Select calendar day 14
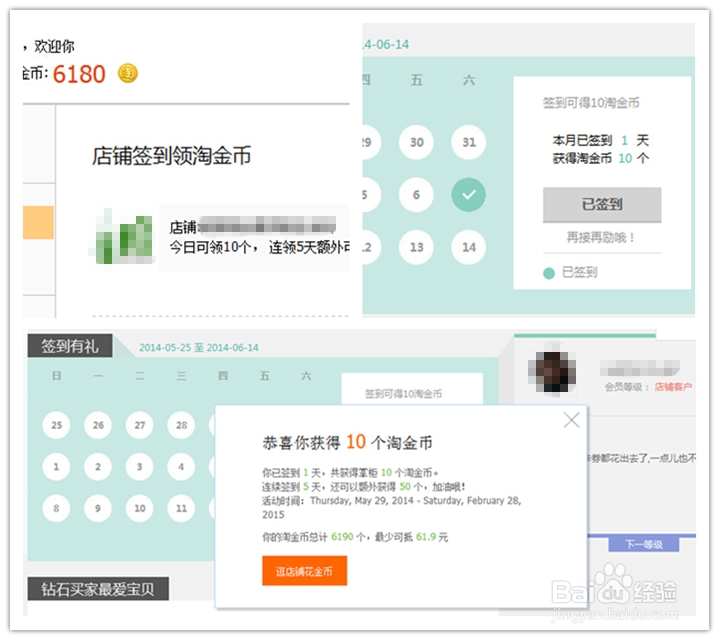 pyautogui.click(x=469, y=248)
